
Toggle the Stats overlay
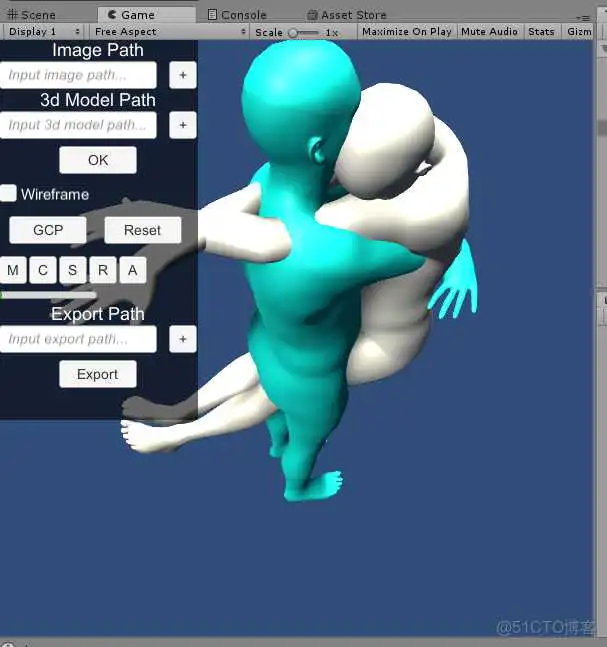(541, 32)
